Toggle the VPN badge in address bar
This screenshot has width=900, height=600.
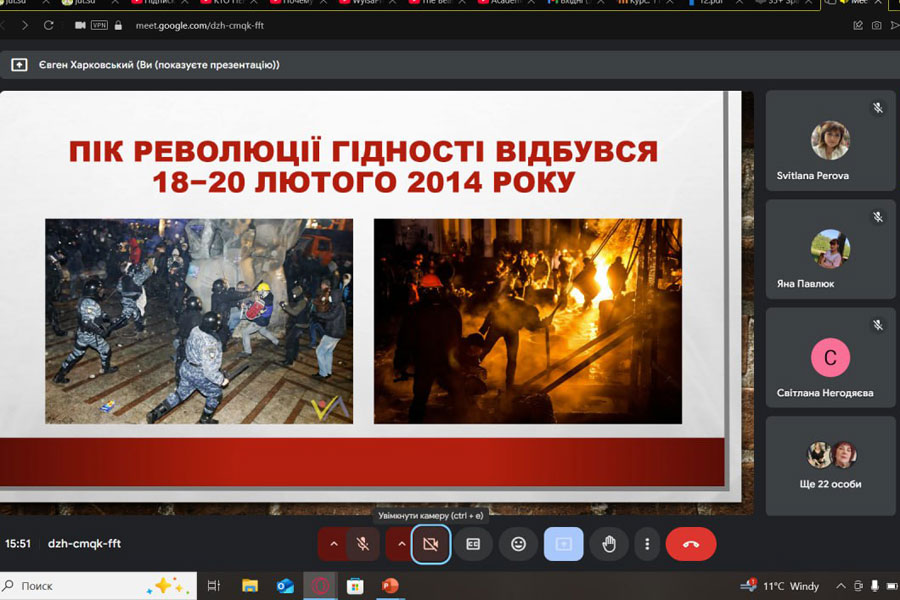pos(99,25)
